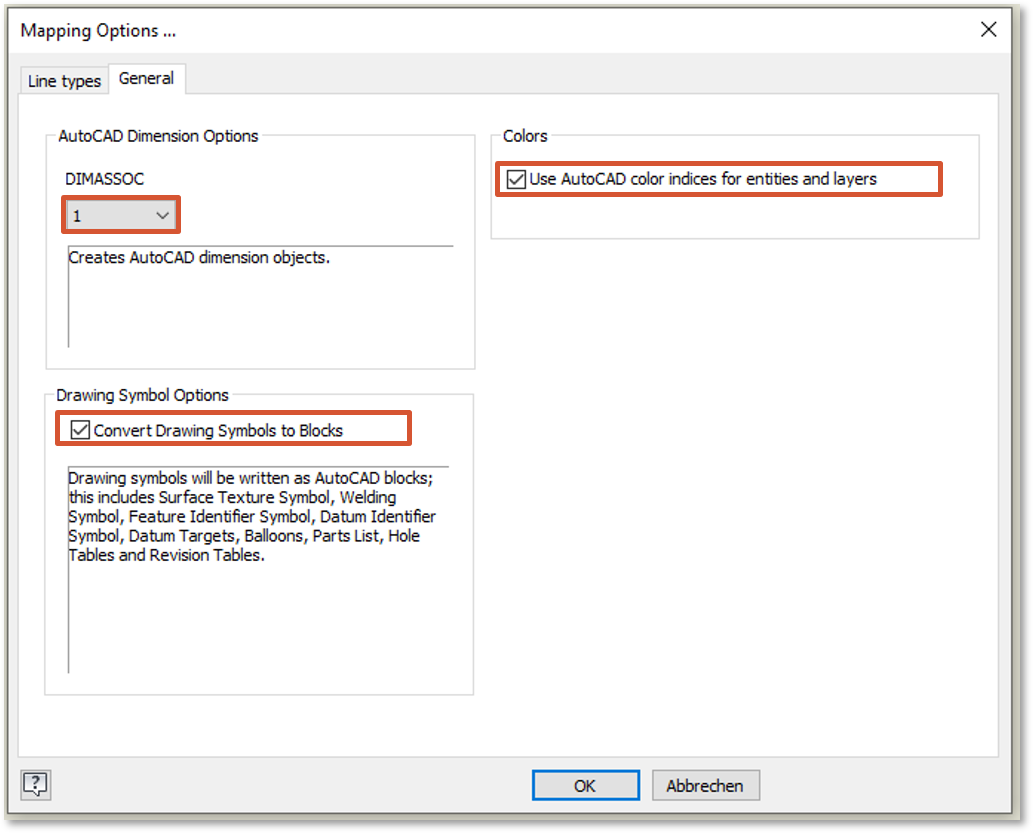This screenshot has width=1033, height=833.
Task: Click the Drawing Symbol Options group heading
Action: click(142, 395)
